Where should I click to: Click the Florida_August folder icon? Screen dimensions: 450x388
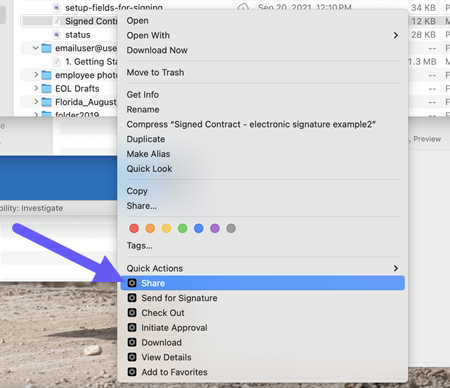(x=46, y=102)
